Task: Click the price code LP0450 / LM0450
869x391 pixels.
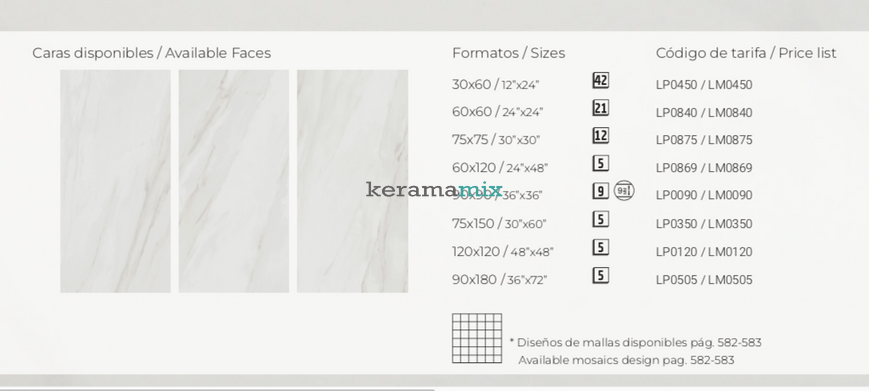Action: (704, 85)
